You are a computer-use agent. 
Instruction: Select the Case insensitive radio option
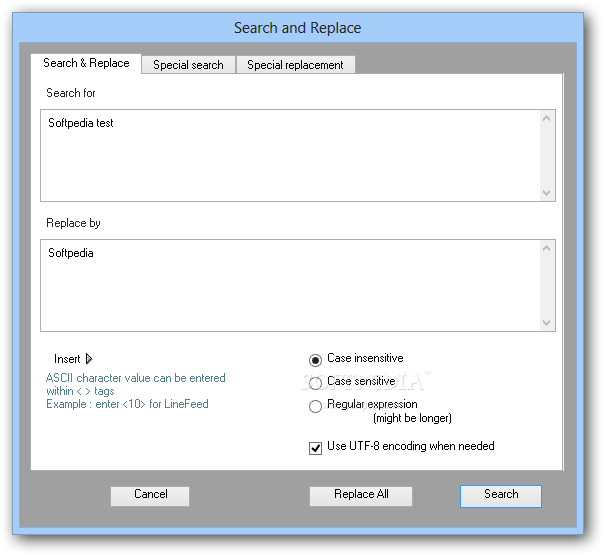[316, 359]
